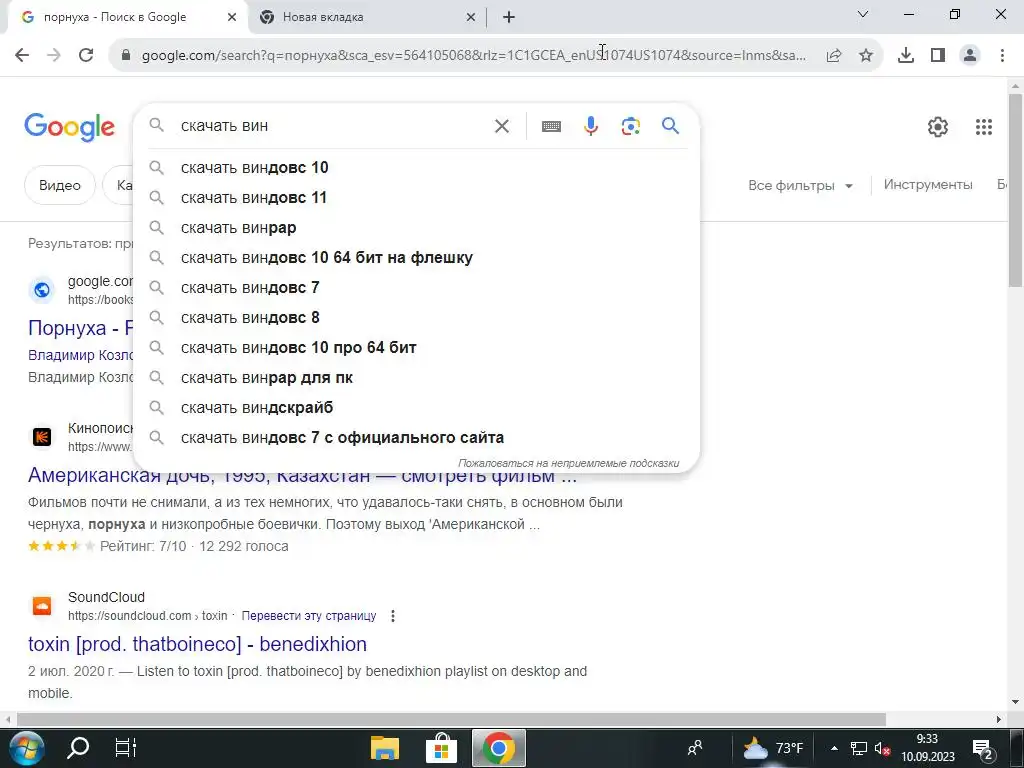Reload the page with the refresh icon
Image resolution: width=1024 pixels, height=768 pixels.
[x=86, y=56]
